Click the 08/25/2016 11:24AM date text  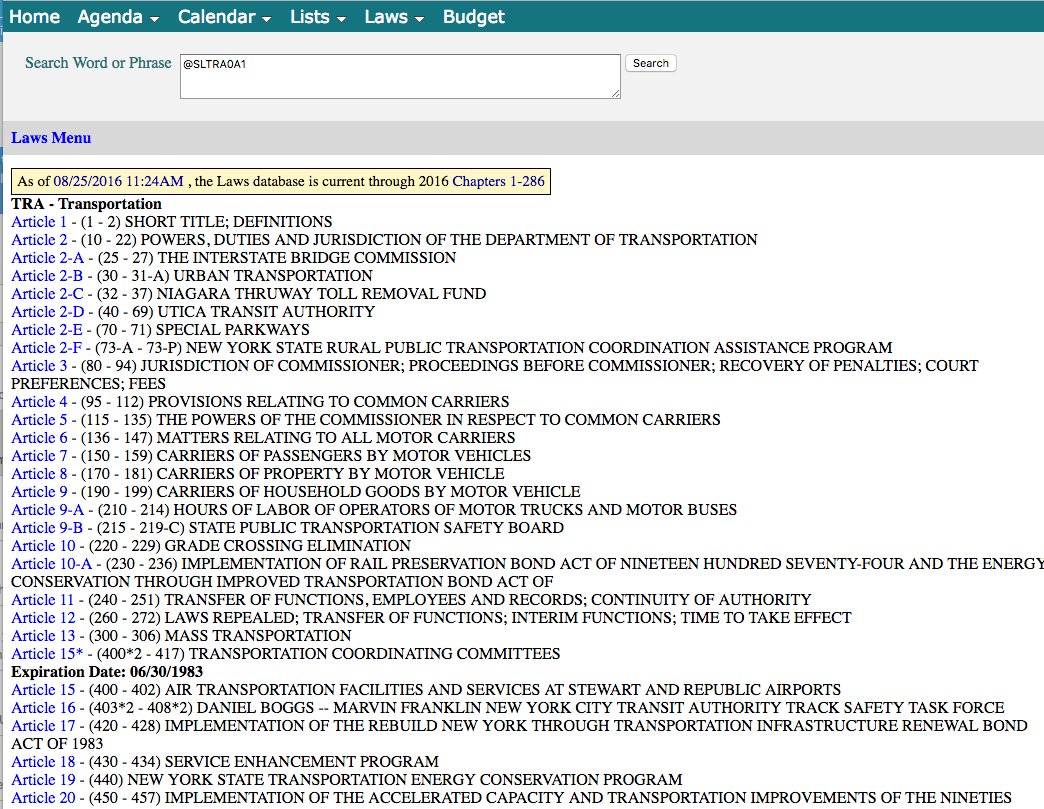[x=119, y=181]
